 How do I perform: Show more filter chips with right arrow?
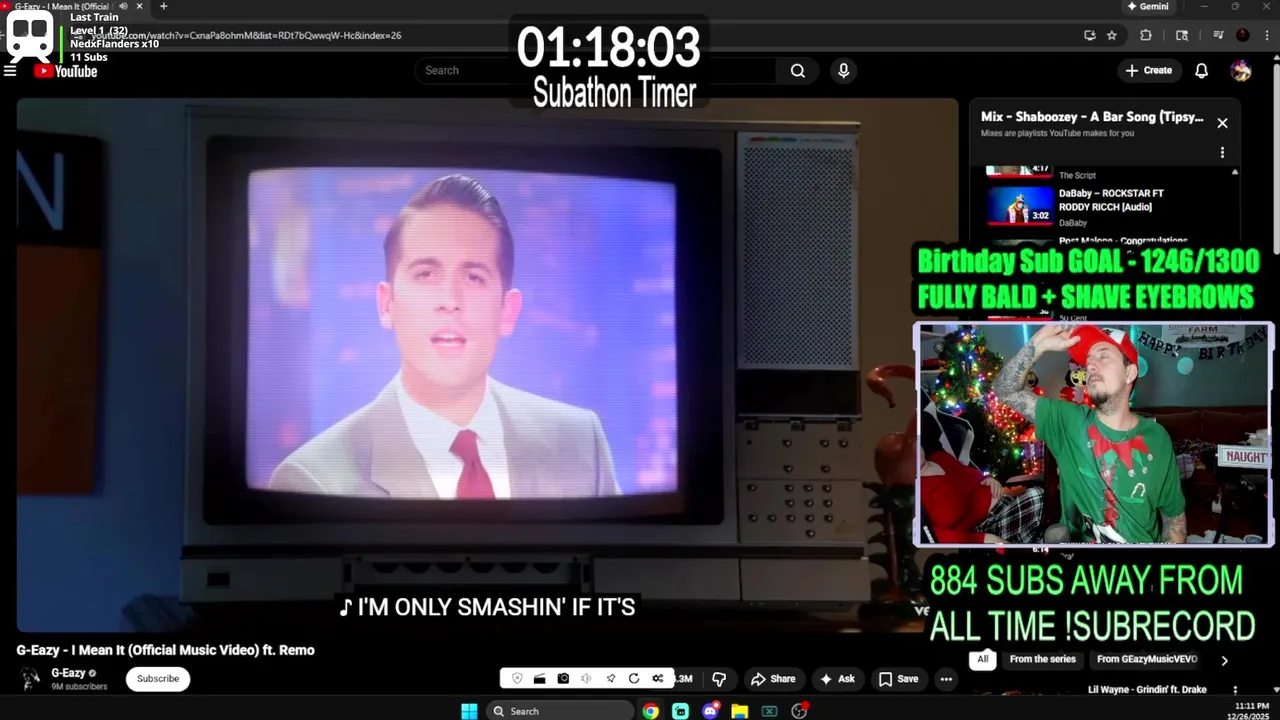(1224, 660)
